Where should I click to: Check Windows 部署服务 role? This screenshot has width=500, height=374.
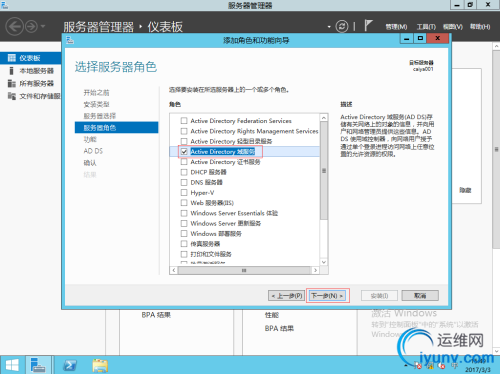(184, 234)
